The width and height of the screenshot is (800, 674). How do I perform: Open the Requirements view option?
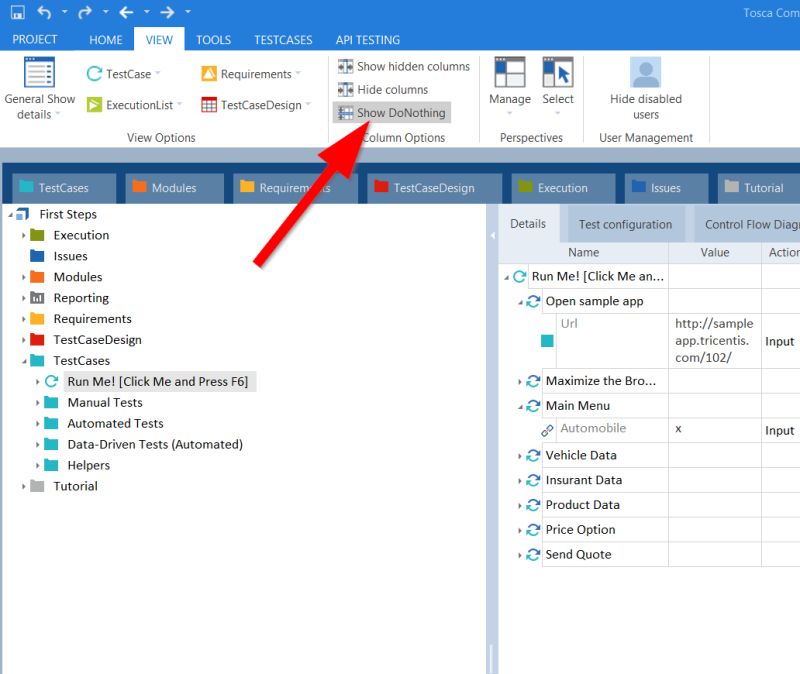click(251, 74)
